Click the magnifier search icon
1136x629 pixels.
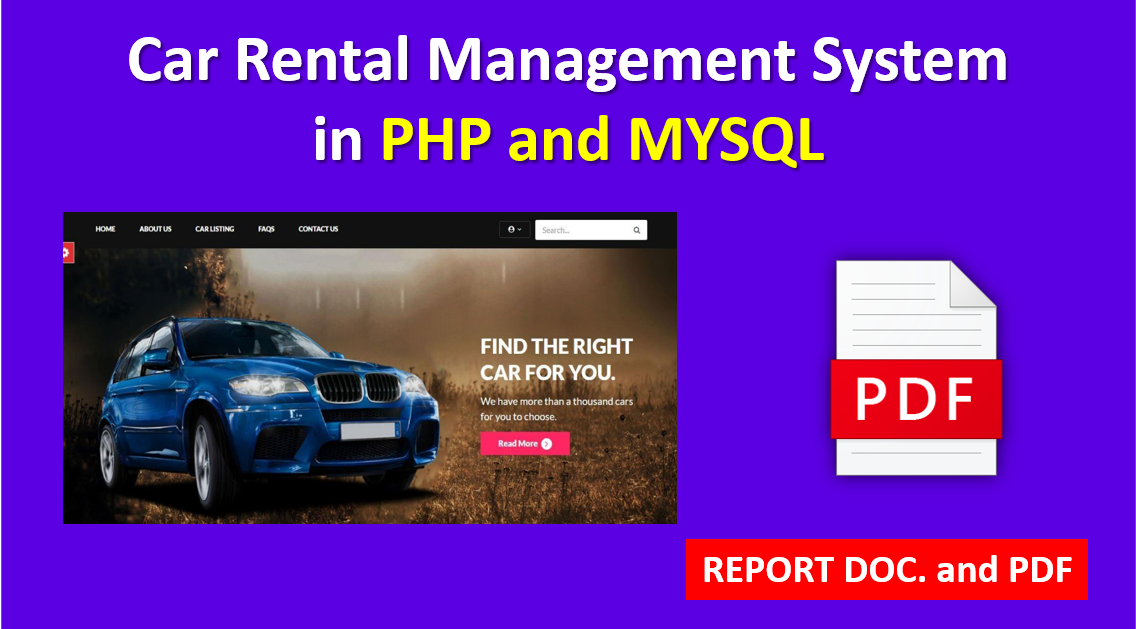637,230
